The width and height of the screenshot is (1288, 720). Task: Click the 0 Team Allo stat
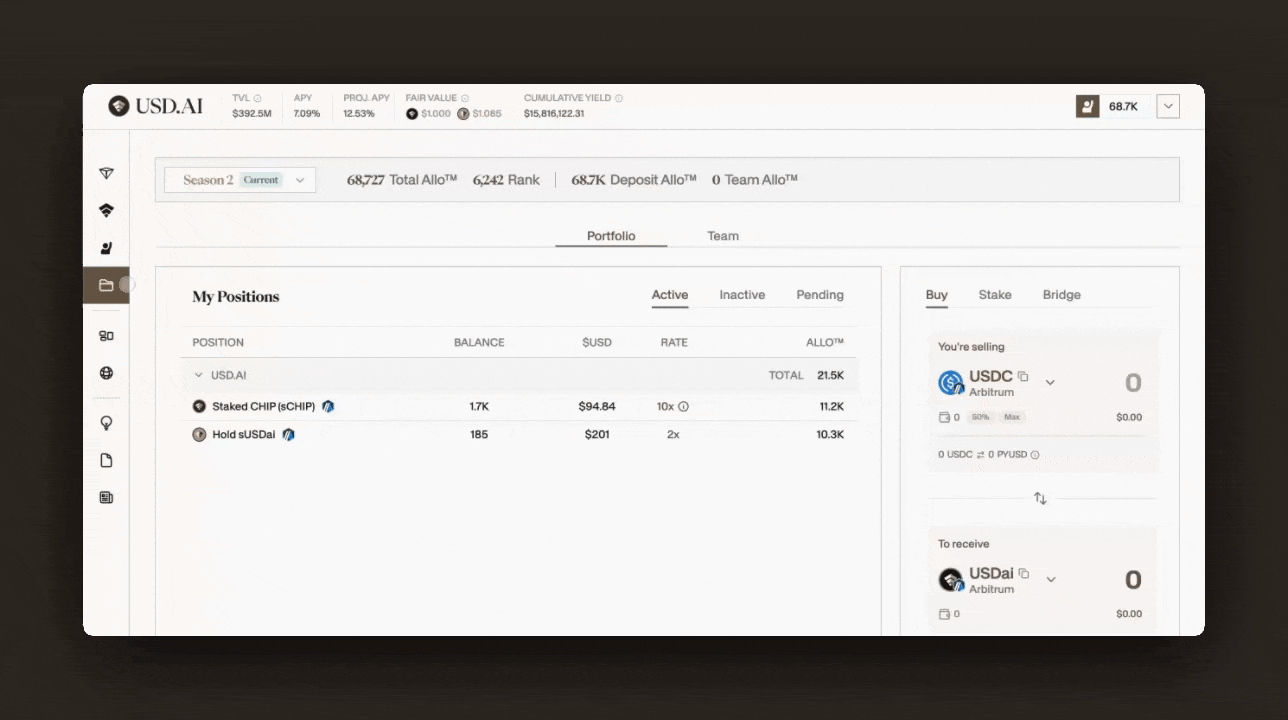[x=755, y=180]
